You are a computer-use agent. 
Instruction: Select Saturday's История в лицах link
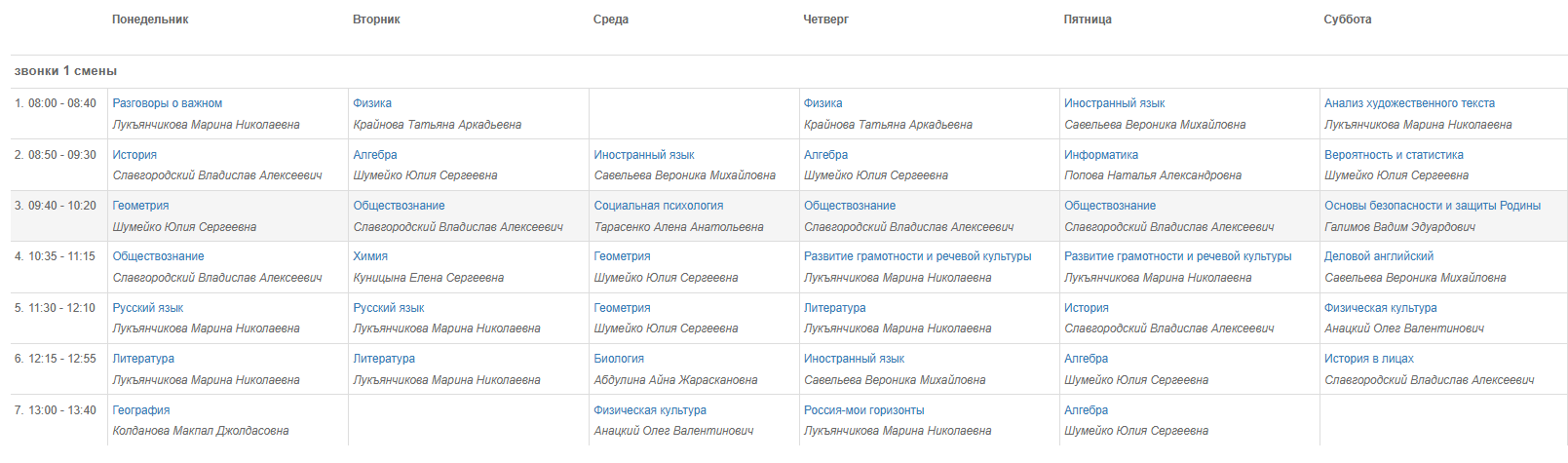[x=1369, y=359]
